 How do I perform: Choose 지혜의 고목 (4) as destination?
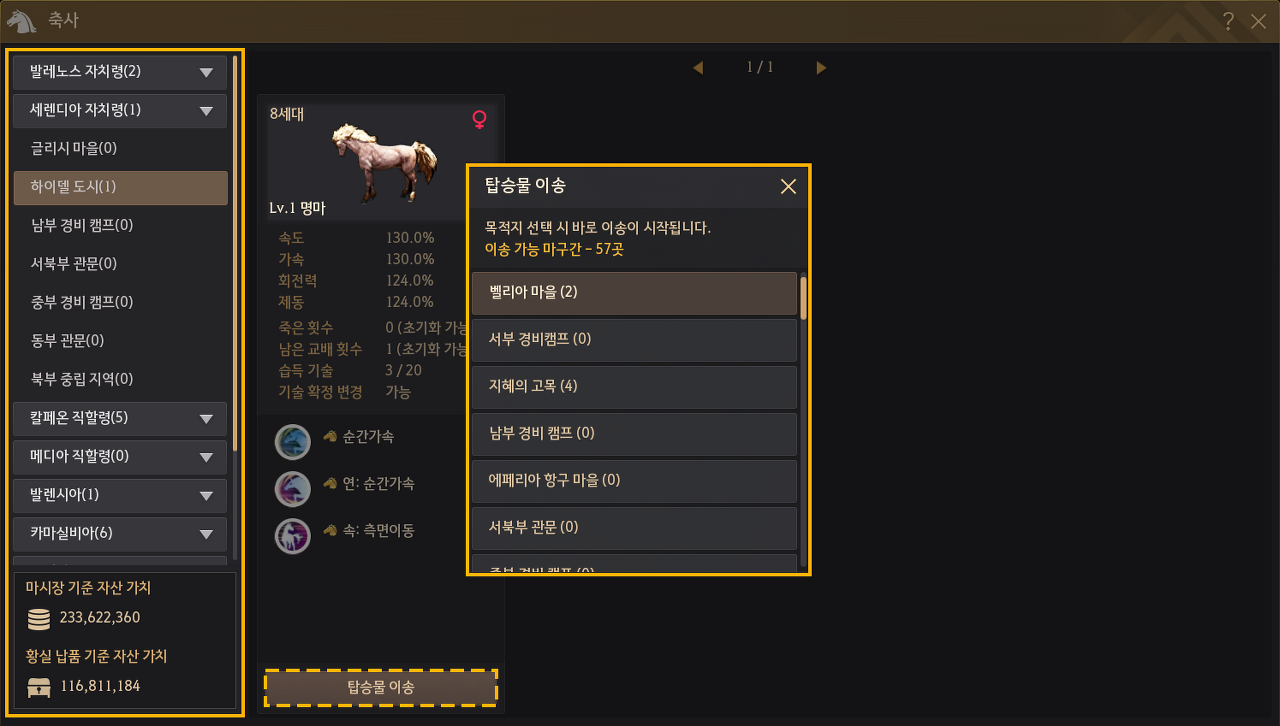(x=634, y=387)
